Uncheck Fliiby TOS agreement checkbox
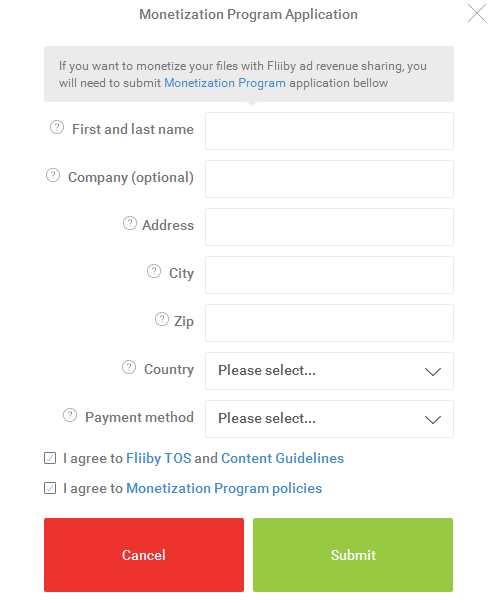Image resolution: width=496 pixels, height=603 pixels. coord(50,458)
